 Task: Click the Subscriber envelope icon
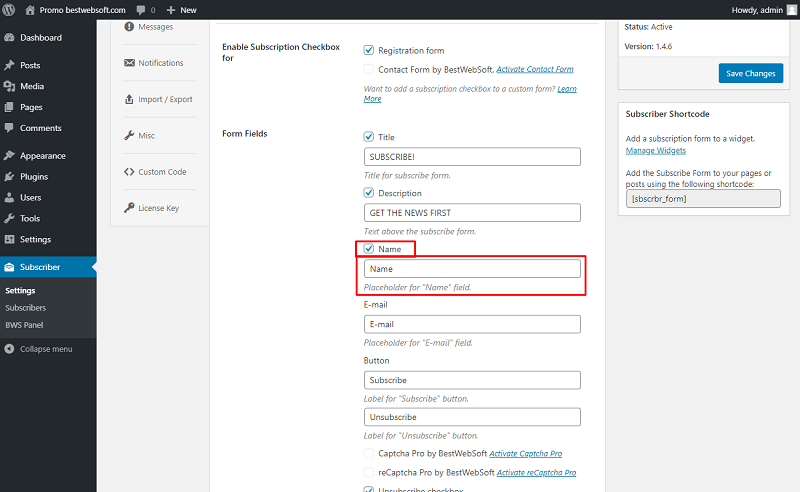9,267
